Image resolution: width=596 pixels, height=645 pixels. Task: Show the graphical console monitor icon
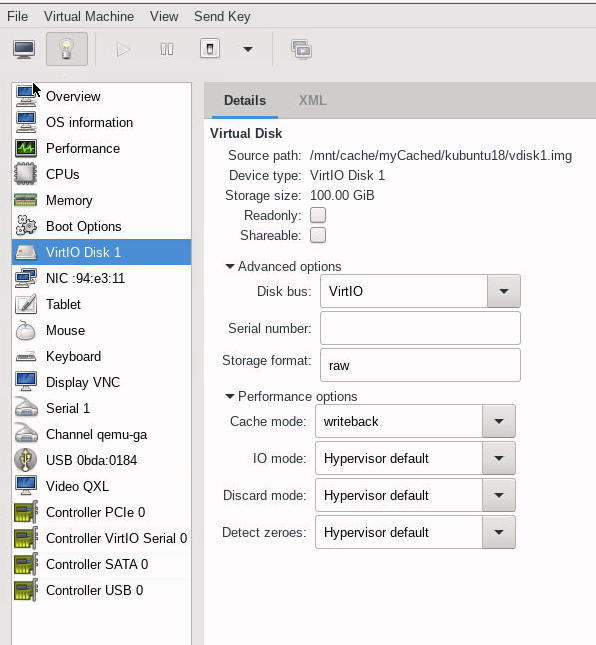[24, 49]
